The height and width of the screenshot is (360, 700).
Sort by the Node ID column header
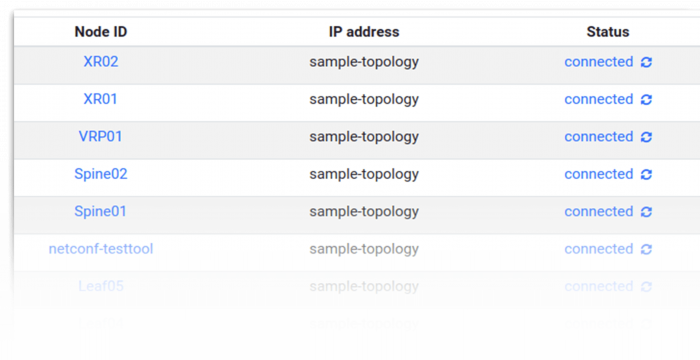point(101,32)
